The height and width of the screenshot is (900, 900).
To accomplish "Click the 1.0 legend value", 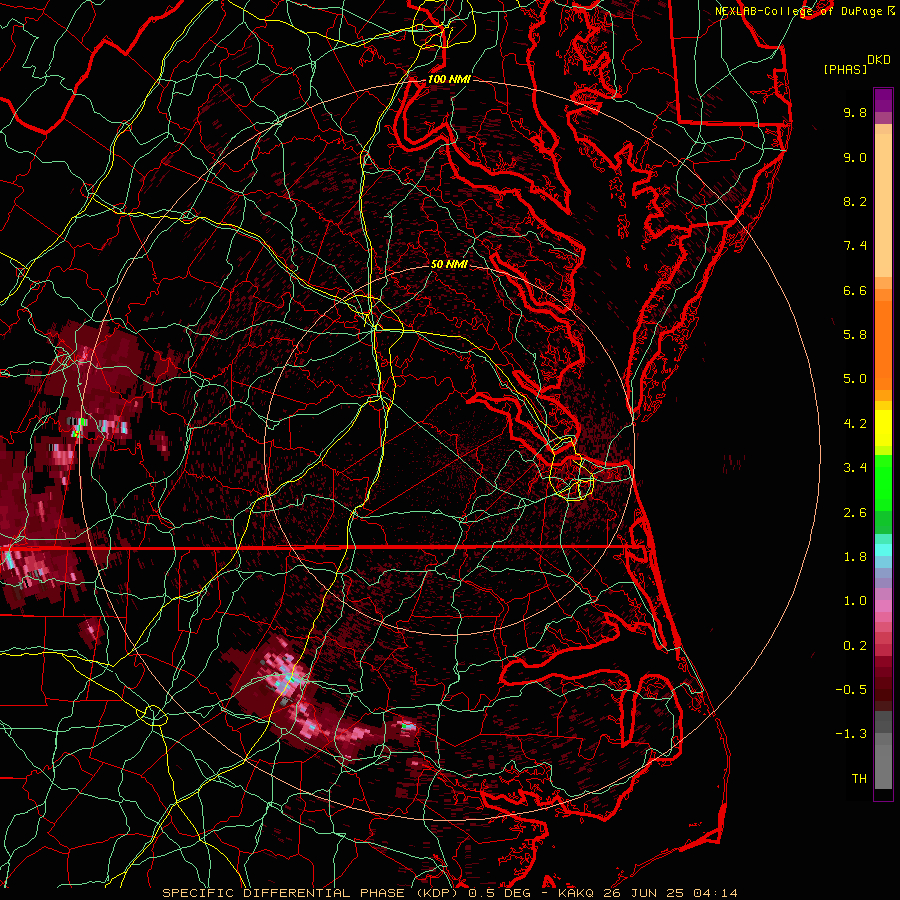I will click(x=855, y=601).
